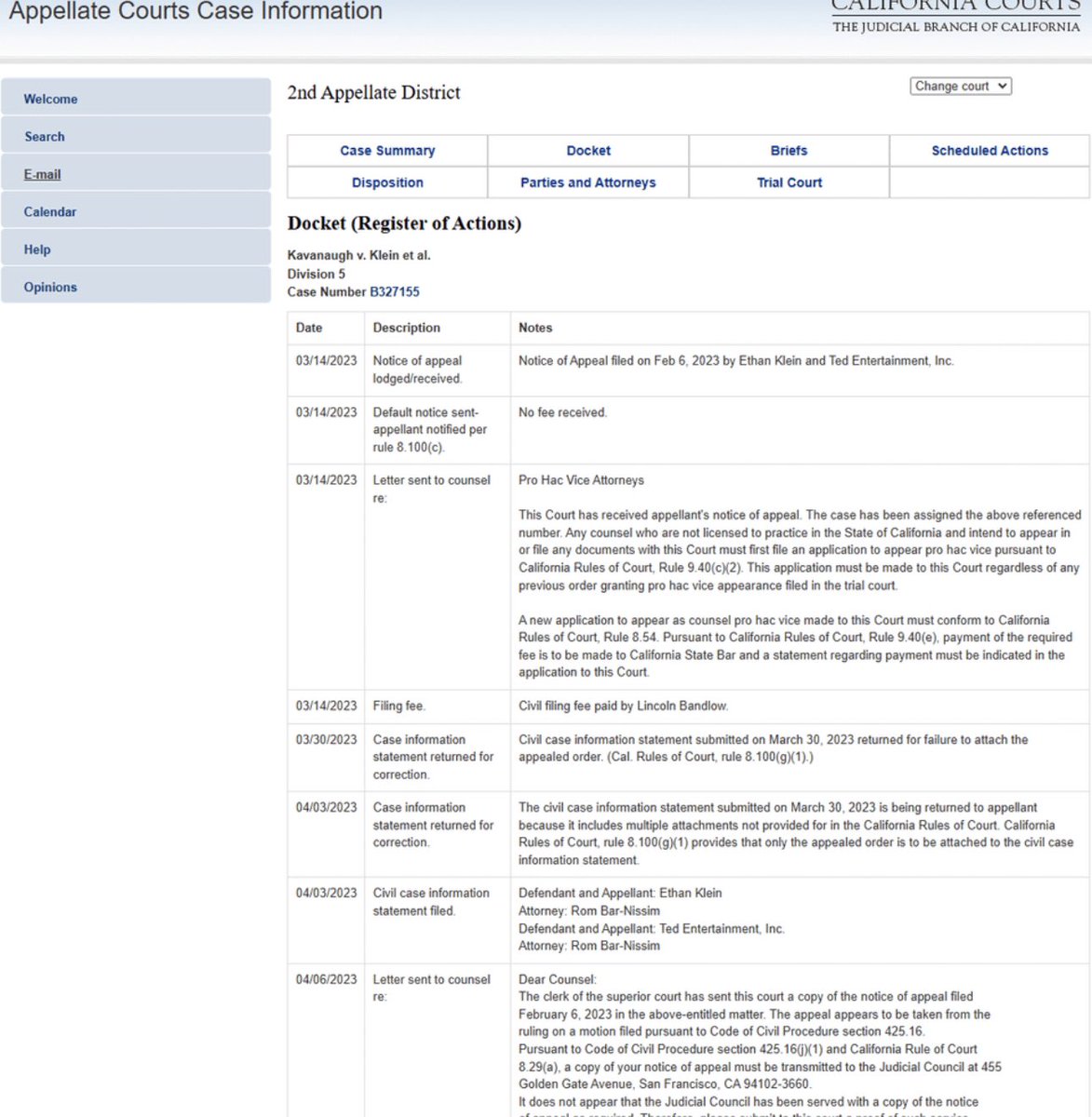
Task: Select 'Docket (Register of Actions)' heading
Action: tap(404, 224)
